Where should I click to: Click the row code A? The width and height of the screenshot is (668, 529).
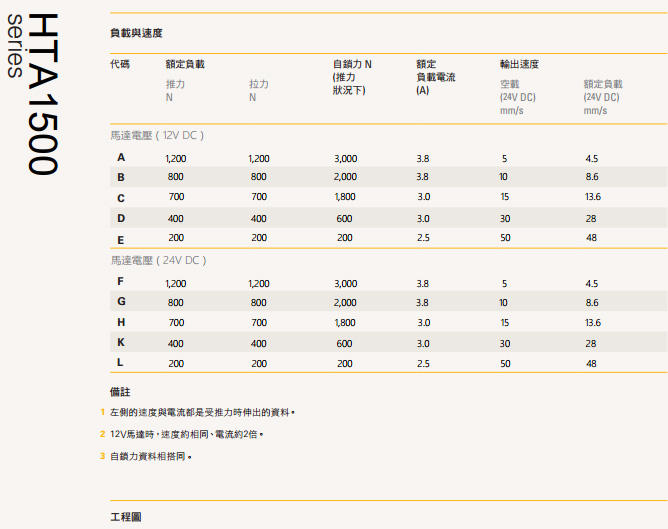(x=121, y=158)
